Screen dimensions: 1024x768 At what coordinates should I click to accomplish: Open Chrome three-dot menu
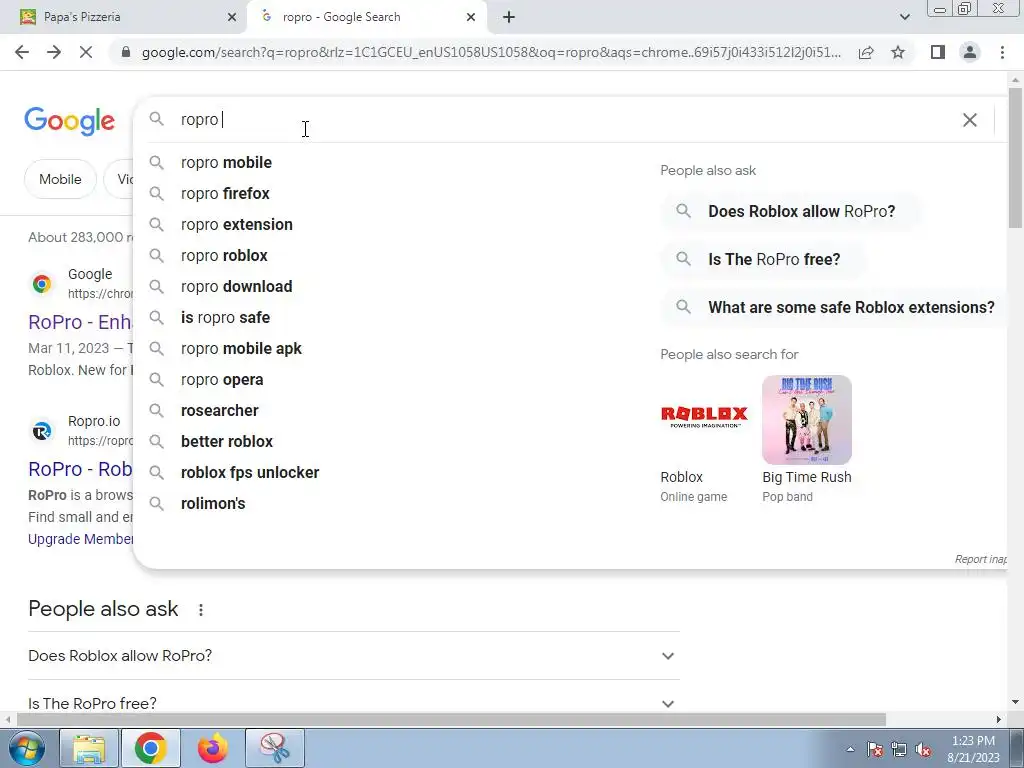1002,52
